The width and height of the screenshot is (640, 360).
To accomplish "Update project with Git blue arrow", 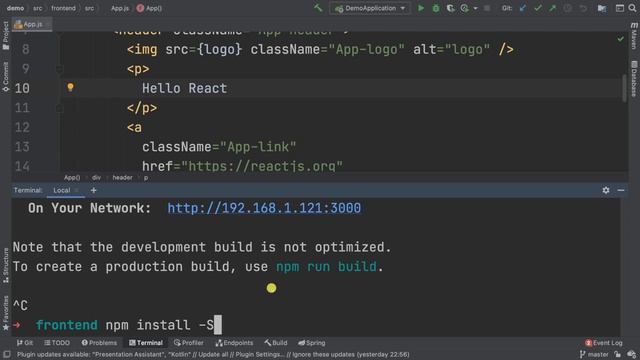I will pyautogui.click(x=522, y=8).
